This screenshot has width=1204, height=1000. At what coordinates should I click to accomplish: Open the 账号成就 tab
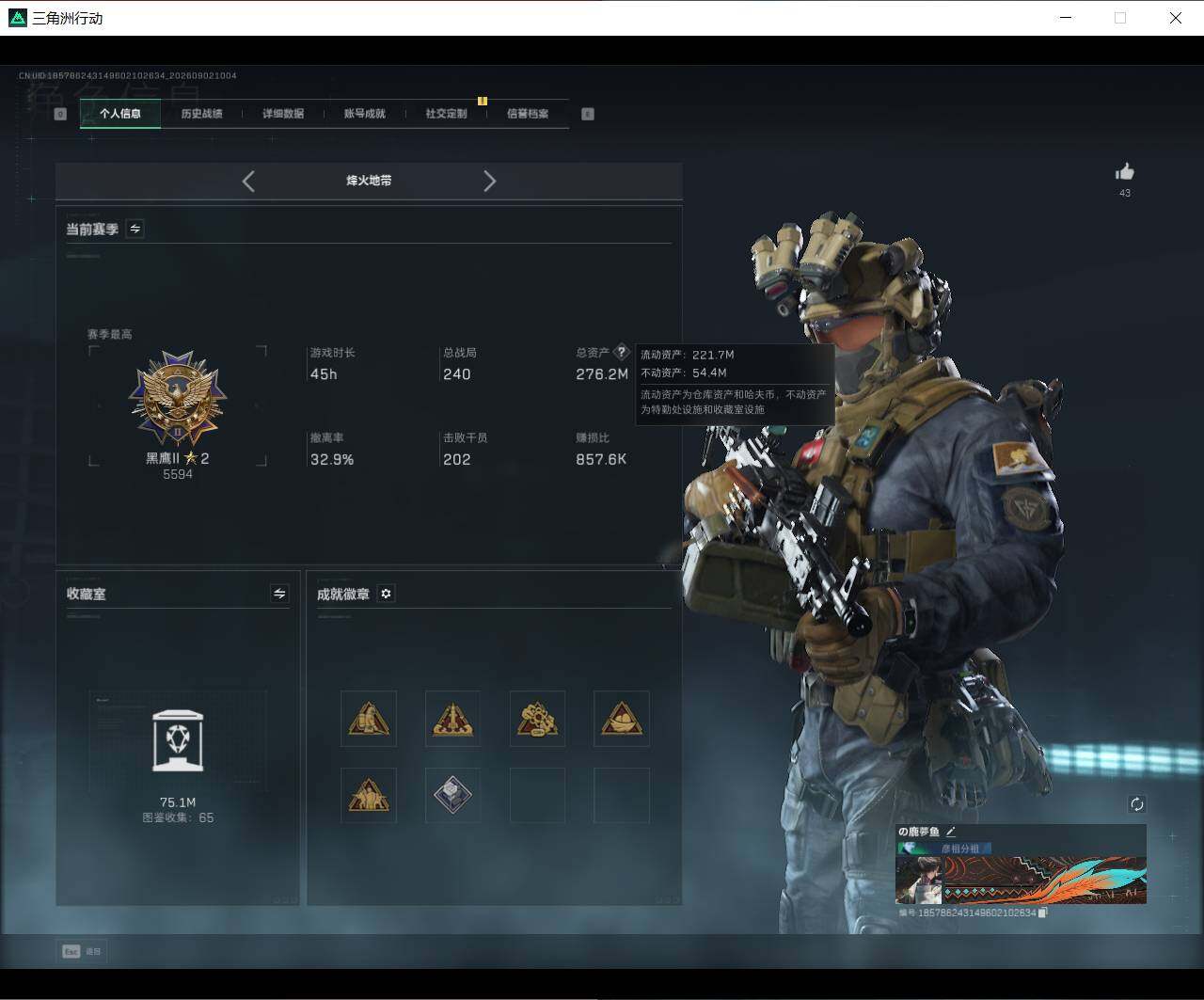(x=365, y=114)
